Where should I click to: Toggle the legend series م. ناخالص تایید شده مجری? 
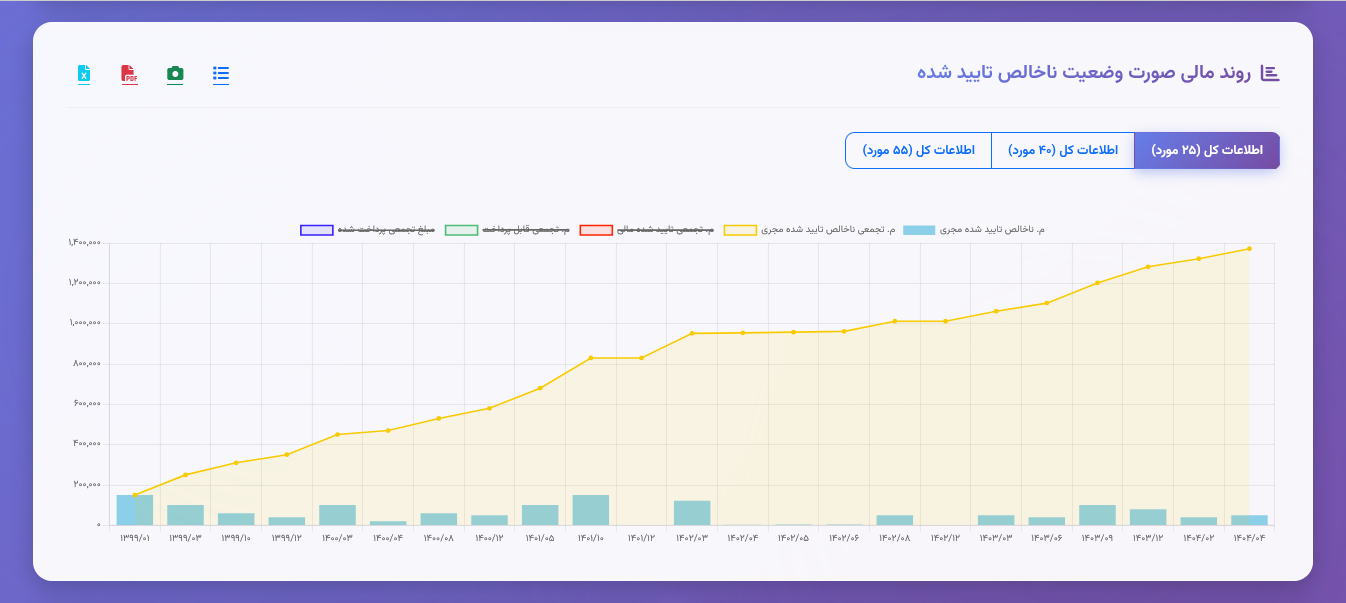click(973, 230)
